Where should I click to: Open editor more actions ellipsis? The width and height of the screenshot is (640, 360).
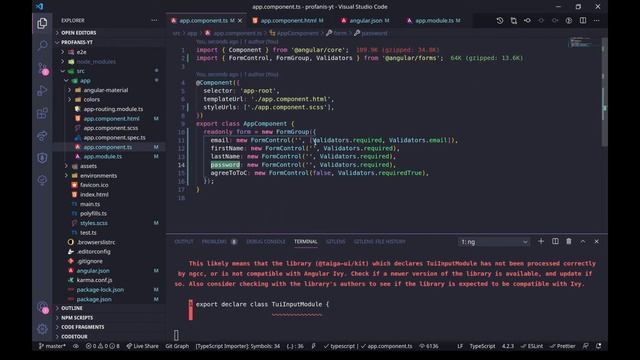coord(596,20)
